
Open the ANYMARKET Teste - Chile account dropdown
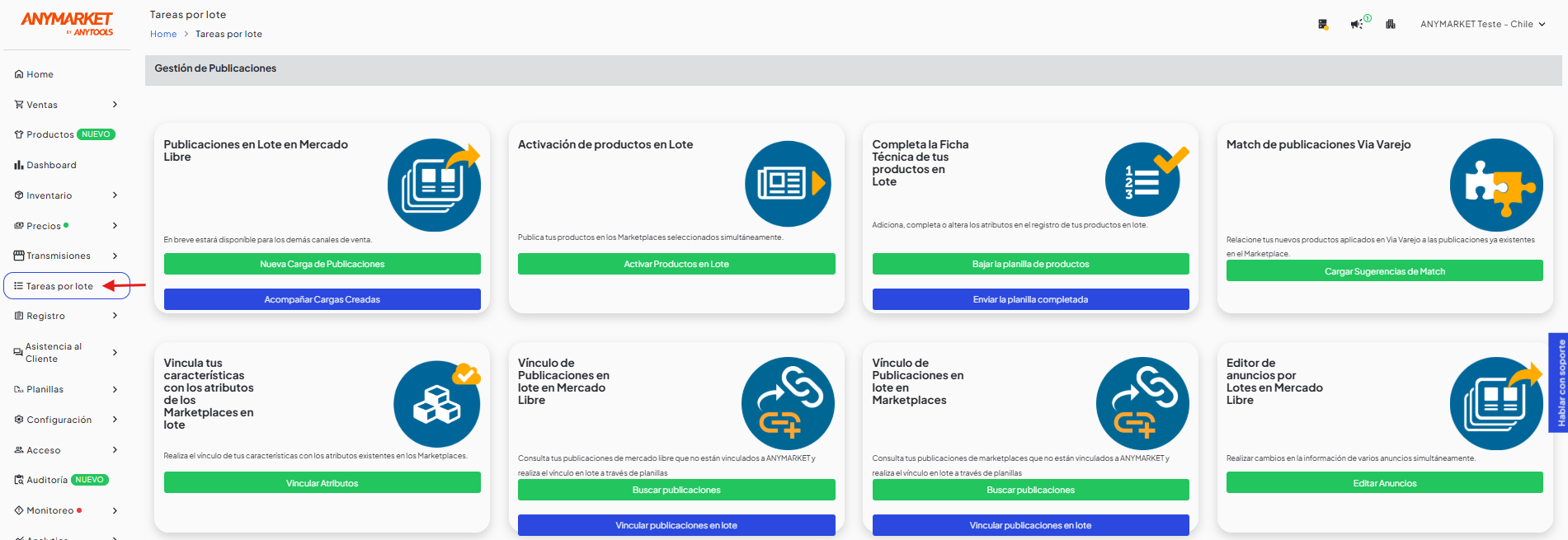1482,24
